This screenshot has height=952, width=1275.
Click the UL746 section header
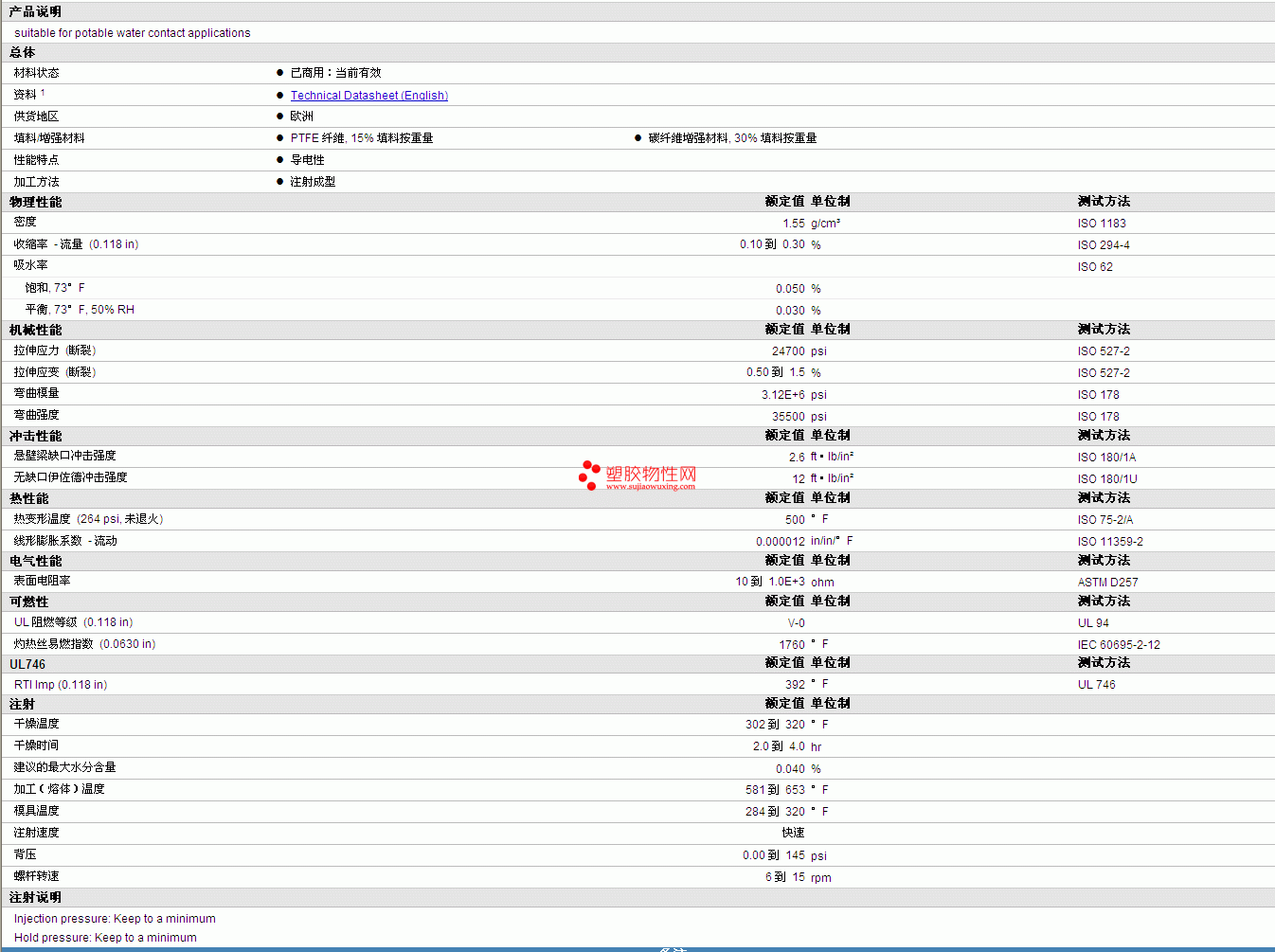click(x=27, y=664)
